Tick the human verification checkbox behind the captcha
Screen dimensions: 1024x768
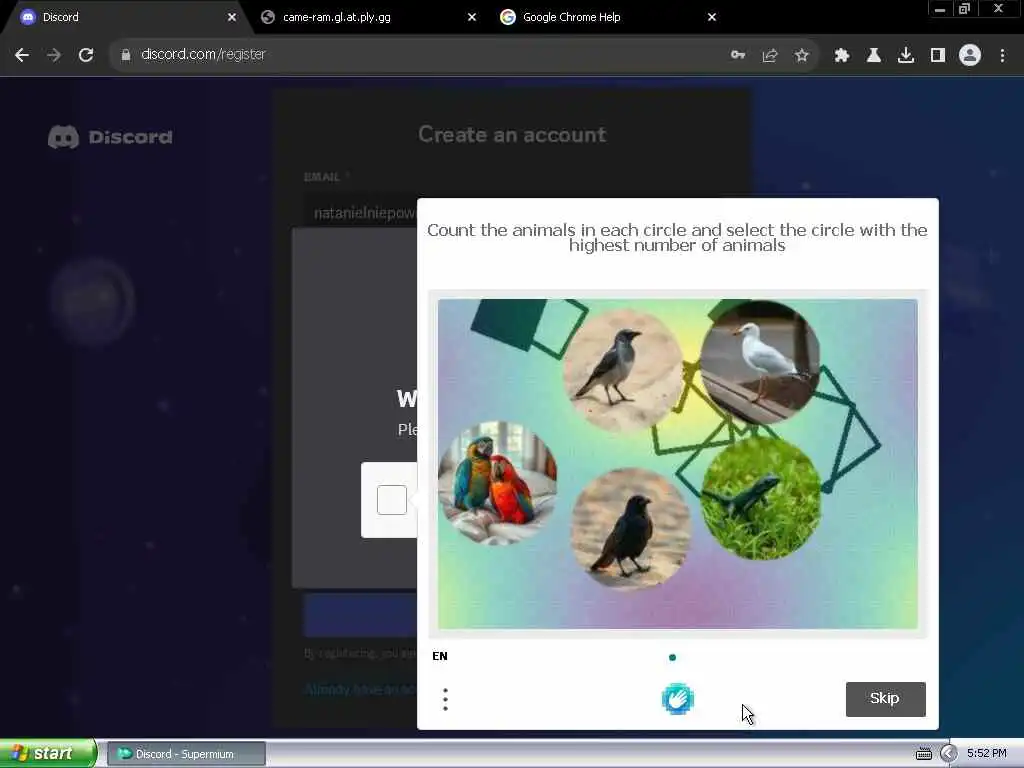[392, 500]
